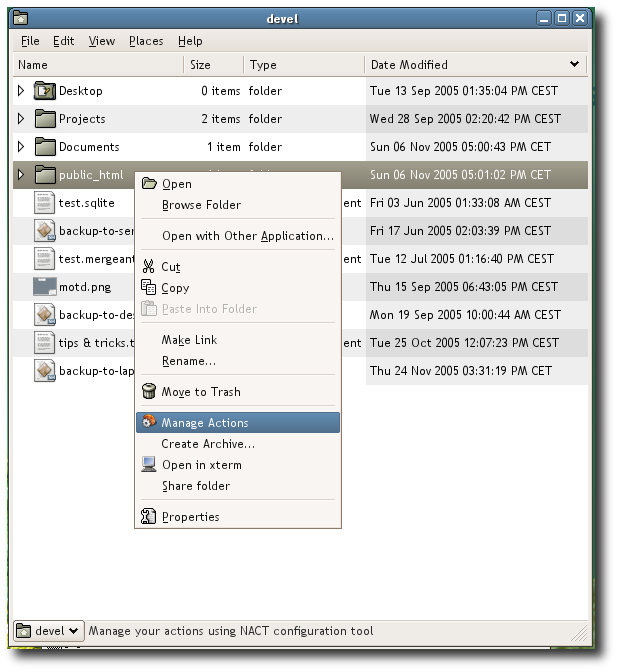Click the Manage Actions icon

(148, 422)
